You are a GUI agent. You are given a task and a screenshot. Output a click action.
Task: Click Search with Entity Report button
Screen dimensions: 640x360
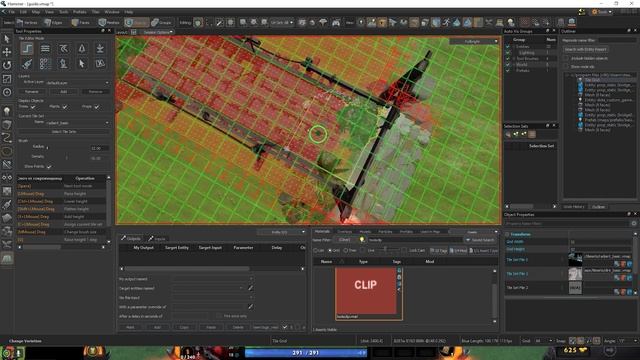[x=586, y=49]
